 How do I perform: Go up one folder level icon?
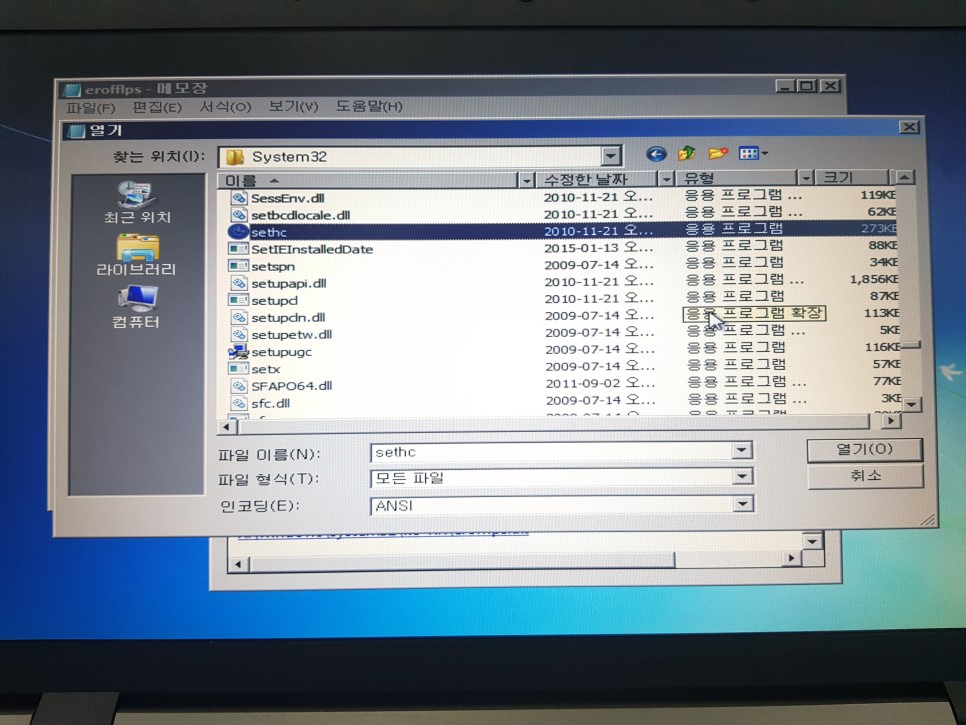686,153
